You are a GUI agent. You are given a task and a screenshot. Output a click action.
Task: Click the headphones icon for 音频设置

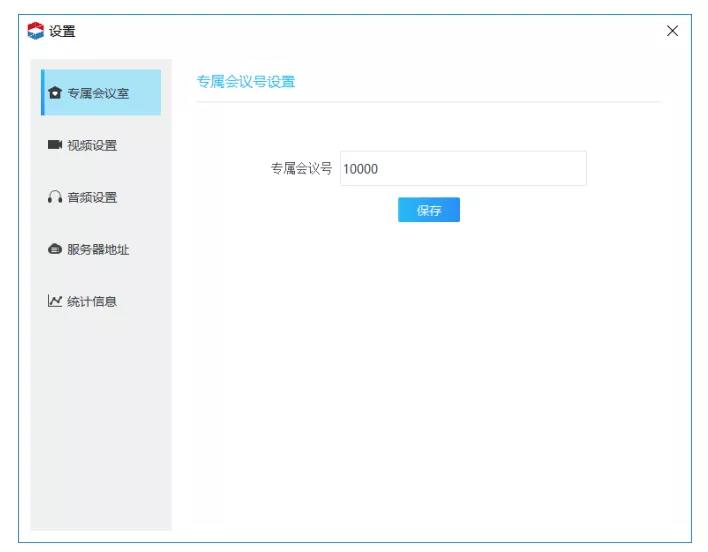[x=55, y=198]
